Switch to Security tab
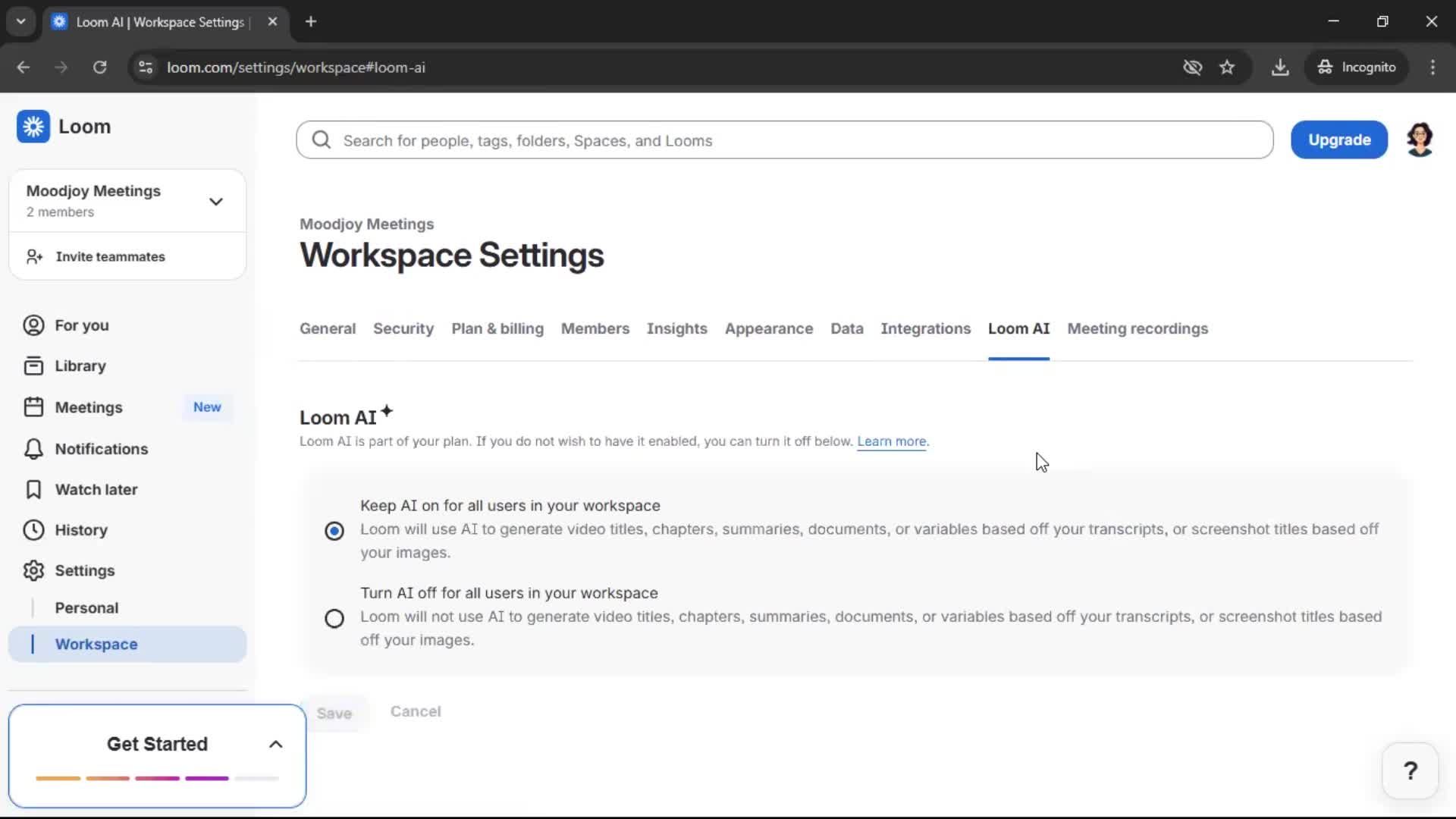Viewport: 1456px width, 819px height. (x=403, y=329)
